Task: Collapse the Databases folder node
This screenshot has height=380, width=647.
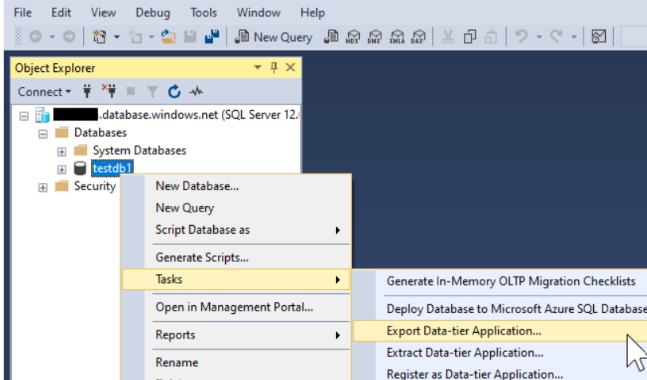Action: click(x=43, y=134)
